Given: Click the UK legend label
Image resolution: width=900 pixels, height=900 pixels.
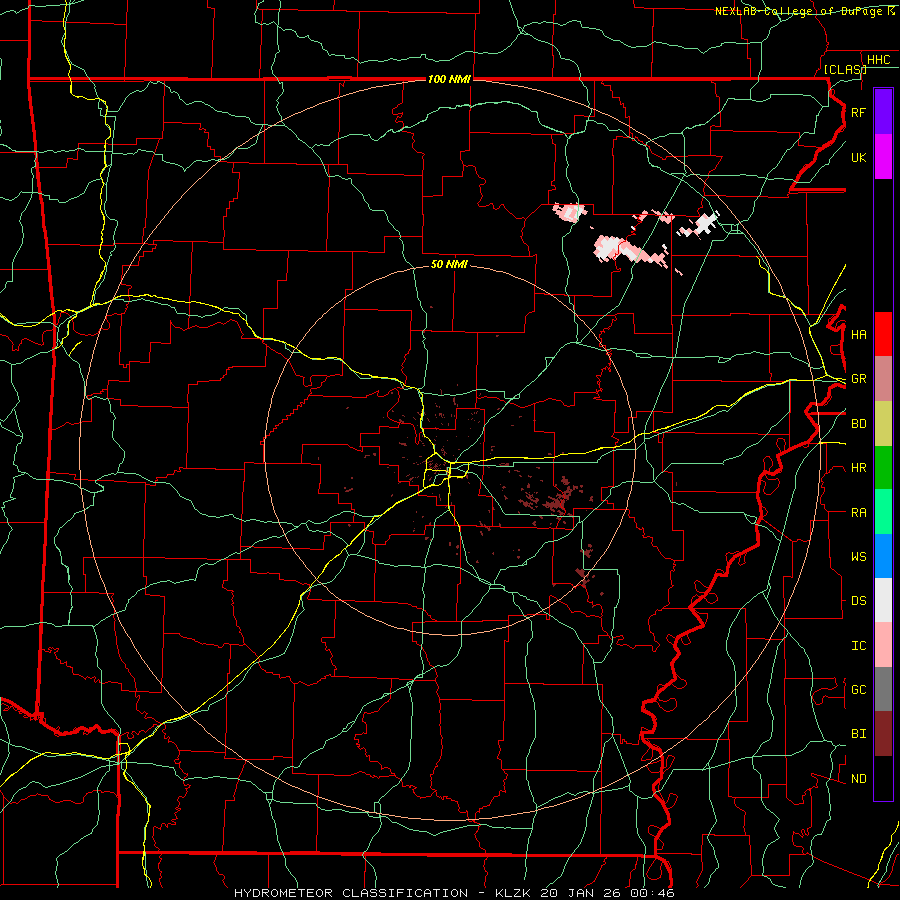Looking at the screenshot, I should pyautogui.click(x=858, y=158).
